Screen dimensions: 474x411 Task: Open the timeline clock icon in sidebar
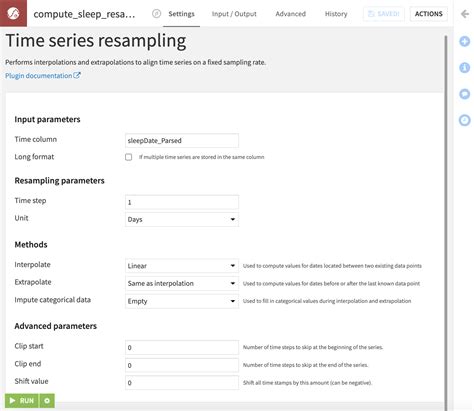pos(464,120)
